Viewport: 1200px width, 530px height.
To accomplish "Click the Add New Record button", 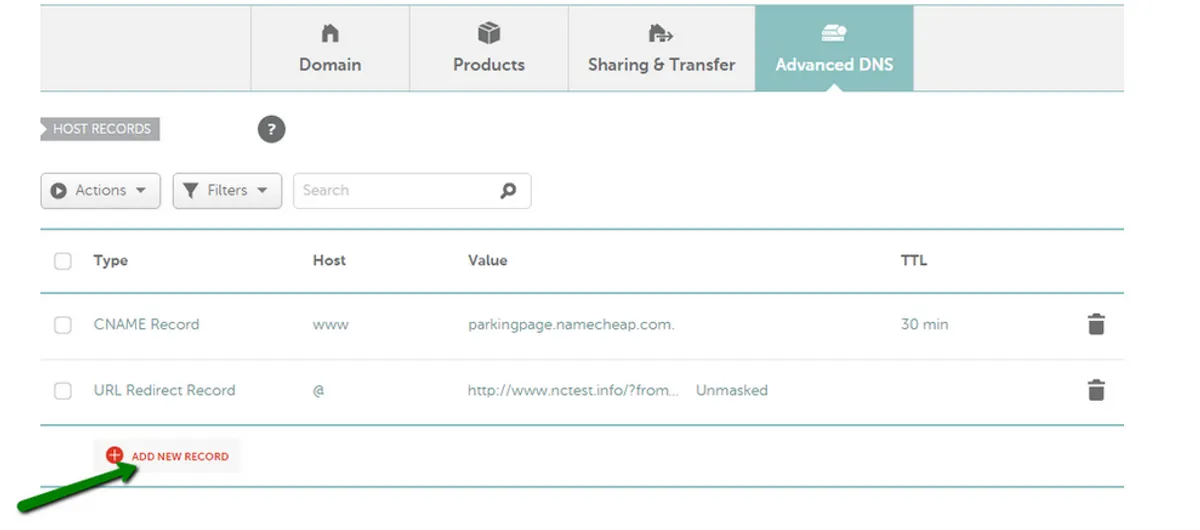I will [x=168, y=456].
